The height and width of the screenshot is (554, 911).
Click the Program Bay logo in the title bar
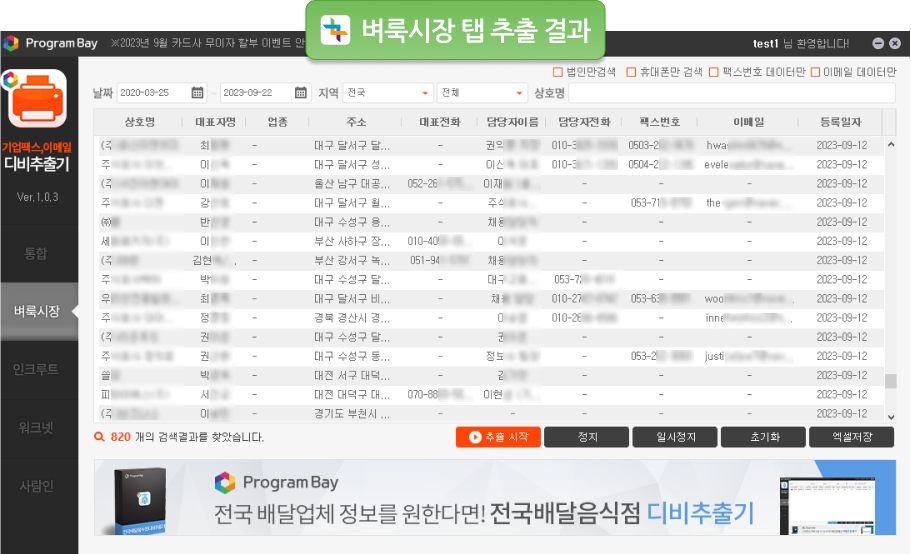click(x=51, y=43)
